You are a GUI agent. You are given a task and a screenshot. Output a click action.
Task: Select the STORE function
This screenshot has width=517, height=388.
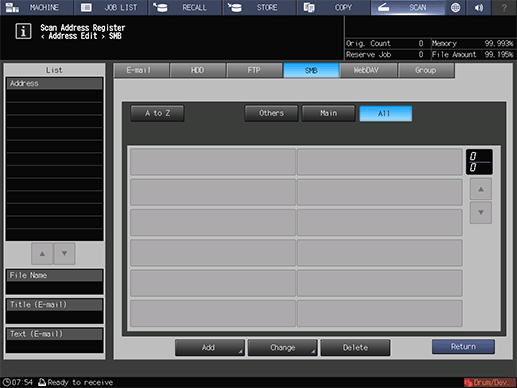coord(260,7)
